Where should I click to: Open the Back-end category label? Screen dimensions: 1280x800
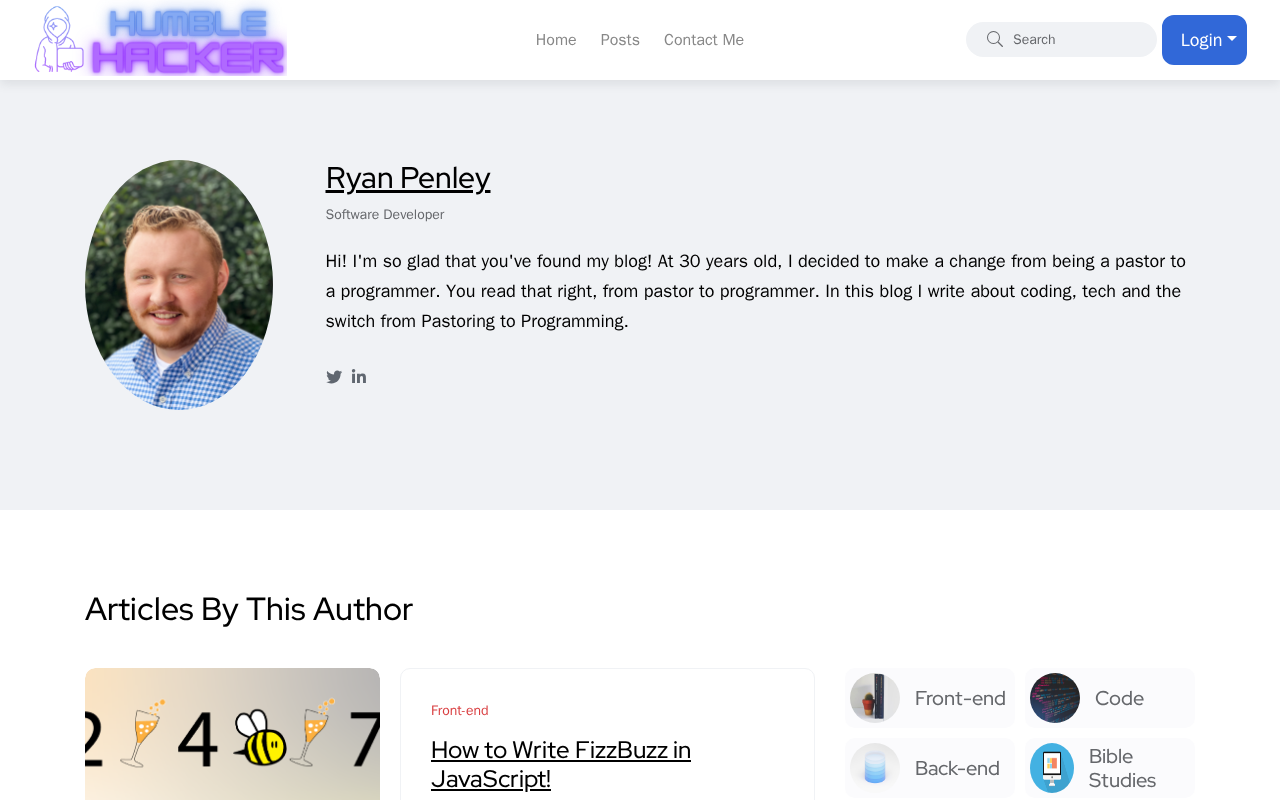957,768
